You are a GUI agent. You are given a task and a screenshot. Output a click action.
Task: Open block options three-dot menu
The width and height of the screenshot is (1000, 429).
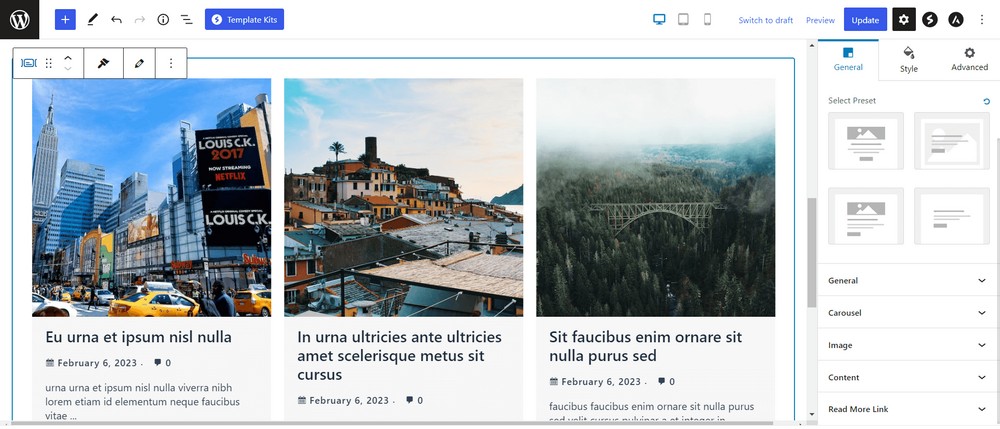click(171, 63)
